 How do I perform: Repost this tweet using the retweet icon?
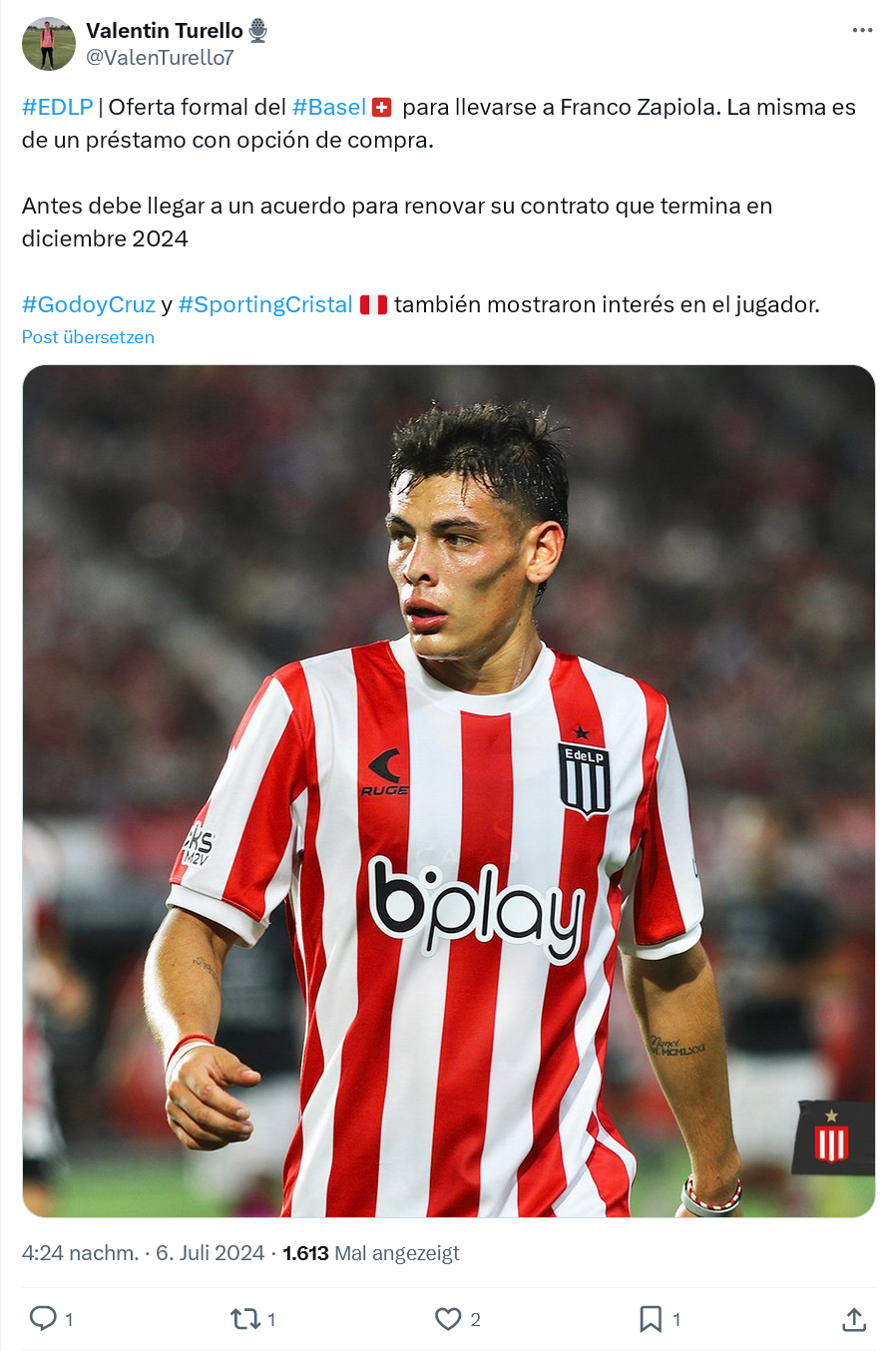[x=245, y=1319]
